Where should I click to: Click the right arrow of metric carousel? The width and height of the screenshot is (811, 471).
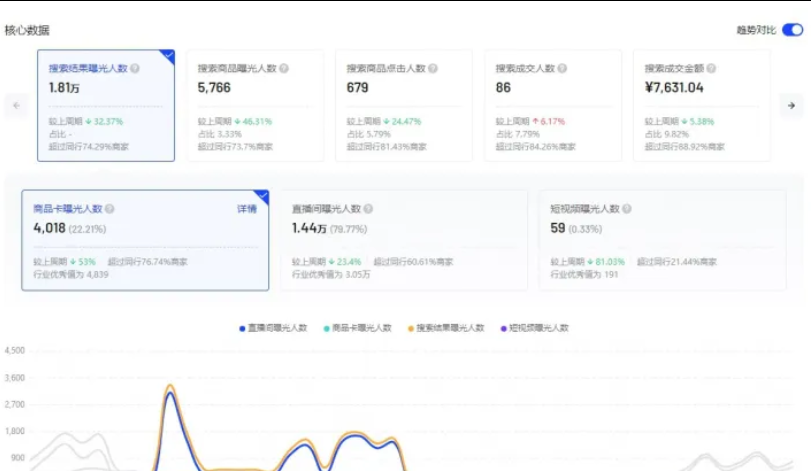(x=791, y=105)
